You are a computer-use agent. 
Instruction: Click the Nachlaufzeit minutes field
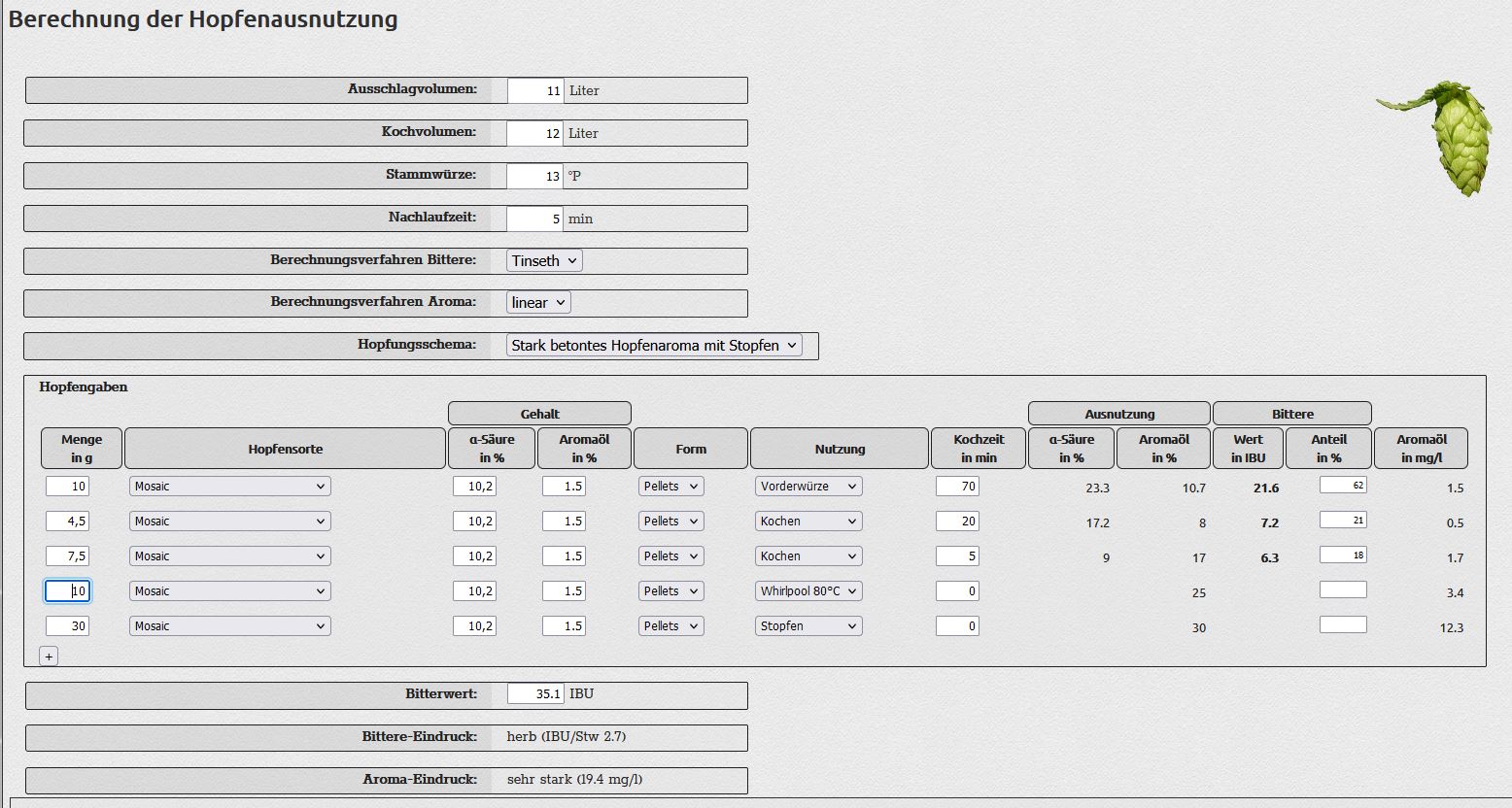pos(535,219)
